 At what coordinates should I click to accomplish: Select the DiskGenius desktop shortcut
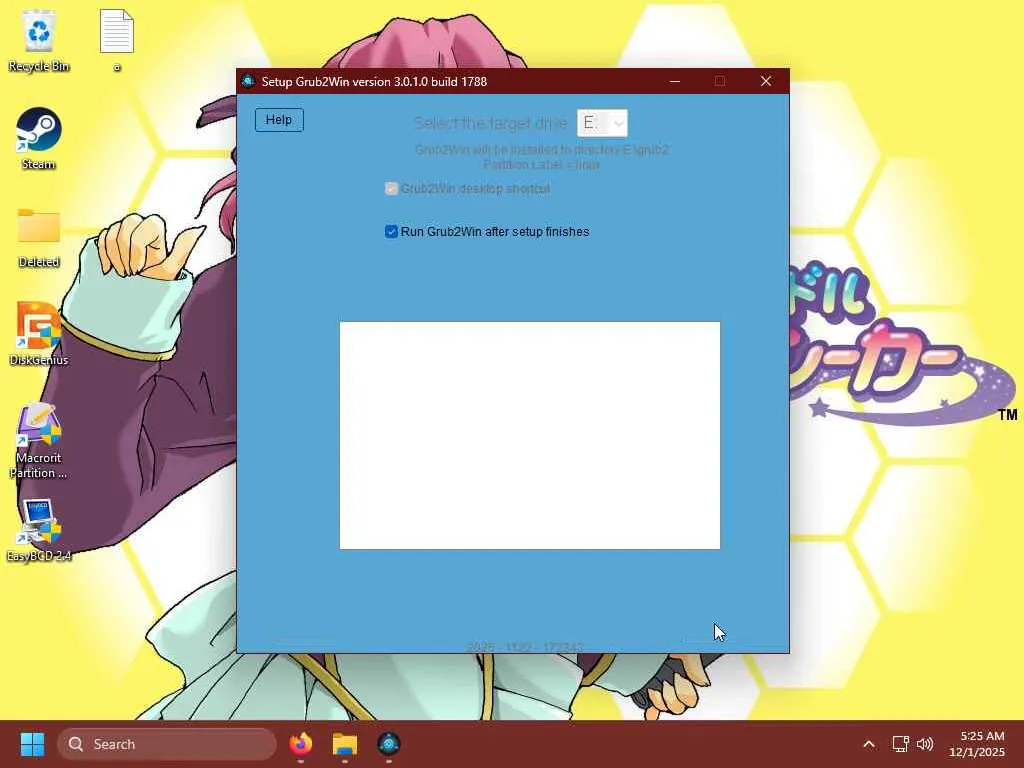pyautogui.click(x=39, y=334)
